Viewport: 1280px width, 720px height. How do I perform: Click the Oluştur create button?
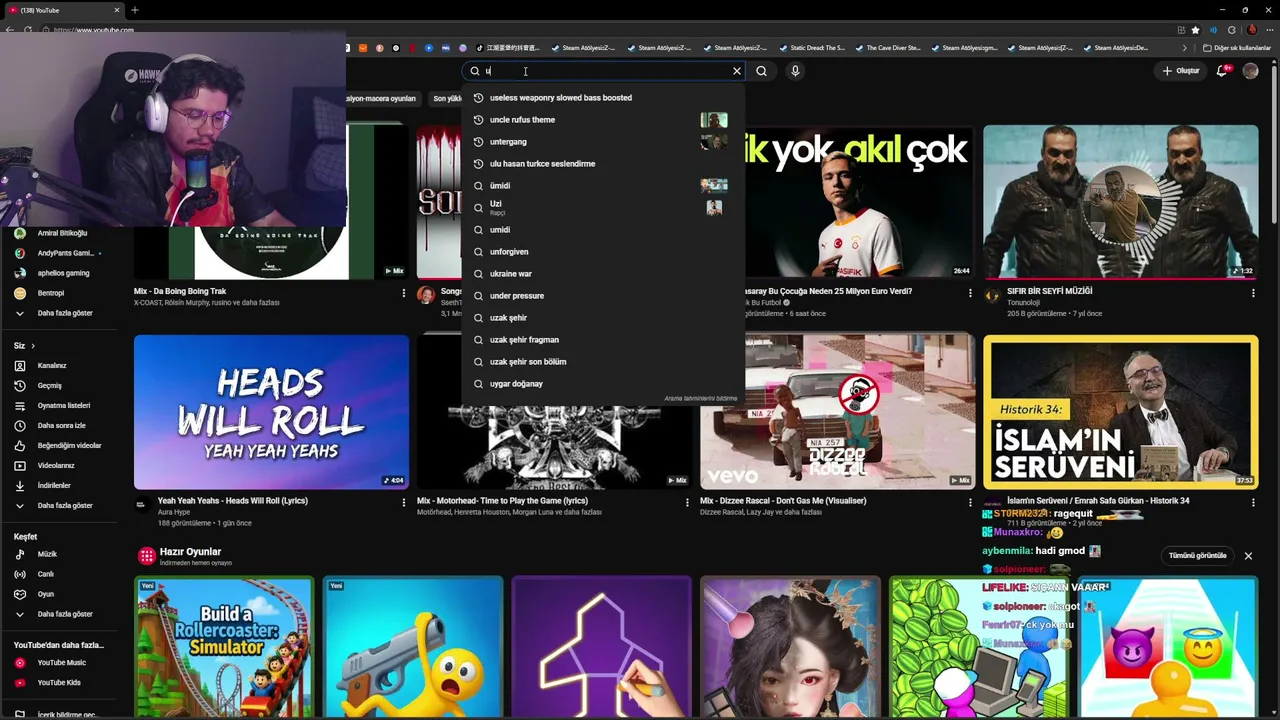tap(1180, 71)
